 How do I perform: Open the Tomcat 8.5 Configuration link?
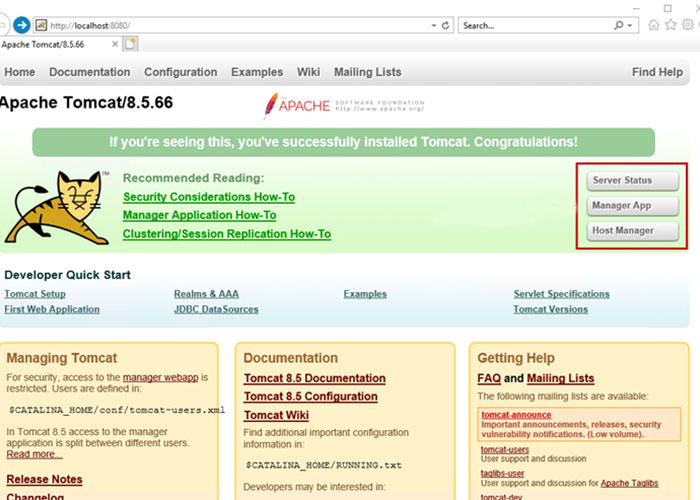[311, 396]
